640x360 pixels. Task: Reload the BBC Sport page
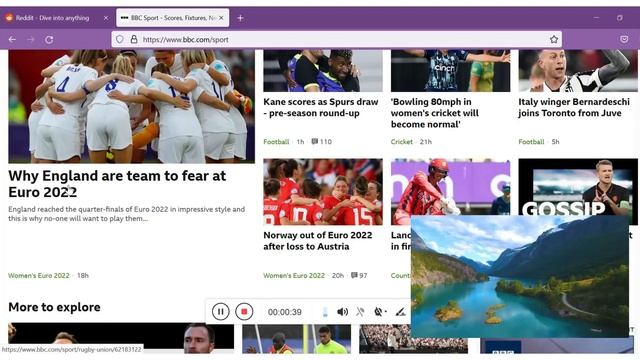coord(49,40)
